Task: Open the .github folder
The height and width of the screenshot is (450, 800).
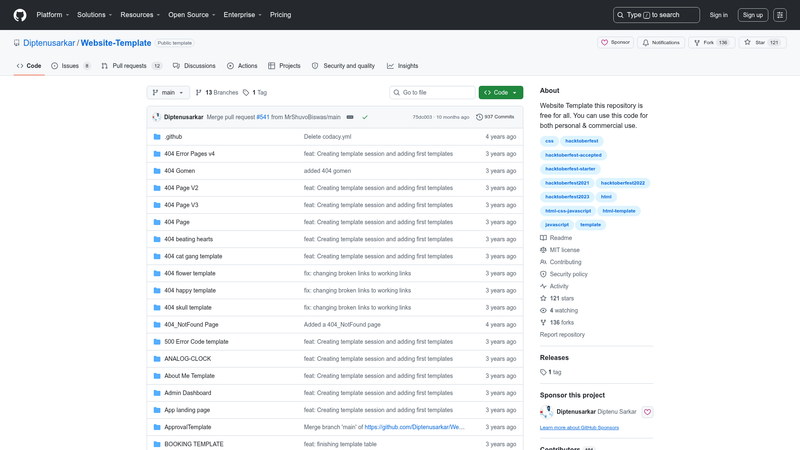Action: pos(173,137)
